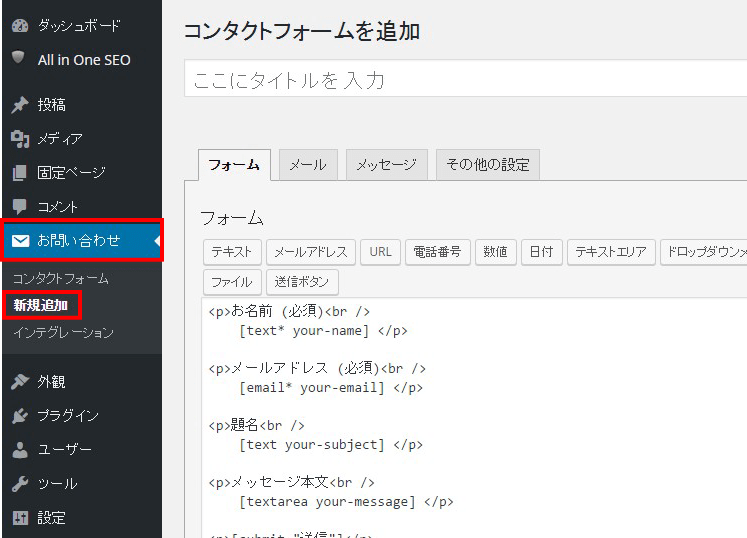747x538 pixels.
Task: Click the メッセージ本文 label line
Action: 292,482
